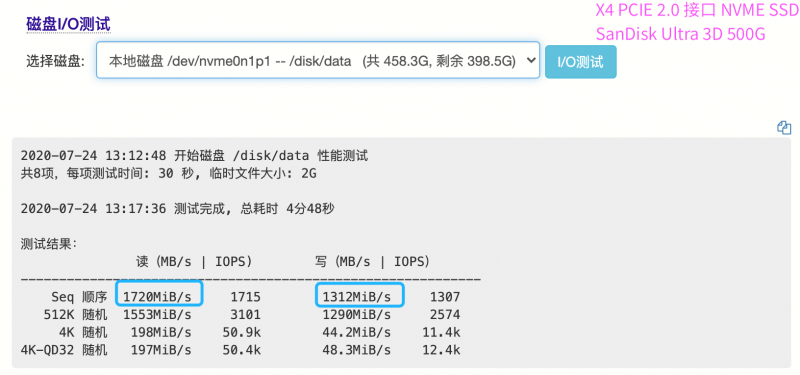The height and width of the screenshot is (375, 800).
Task: Click the start log line at 13:12:48
Action: [194, 156]
